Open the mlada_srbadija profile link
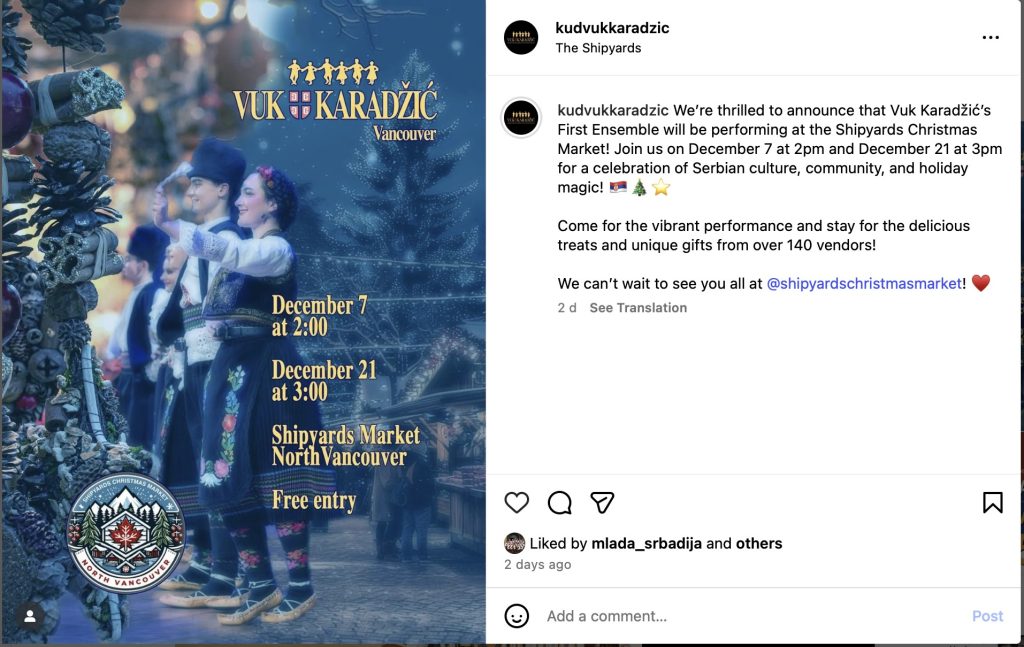The height and width of the screenshot is (647, 1024). click(x=647, y=543)
